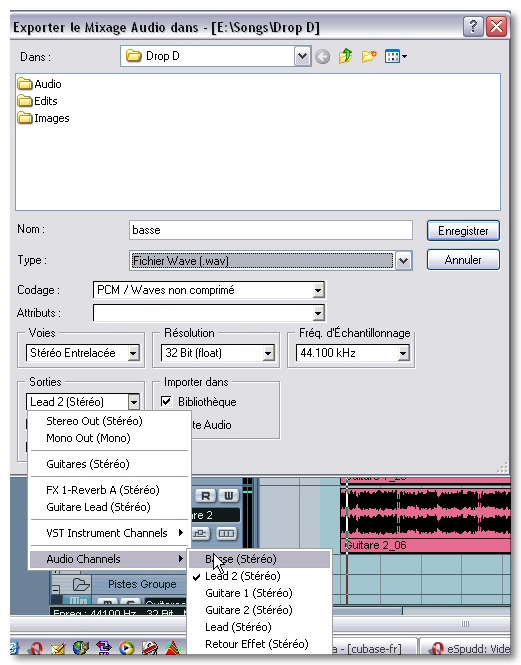Click the FTP arrows icon in the taskbar
Screen dimensions: 521x665
[104, 648]
